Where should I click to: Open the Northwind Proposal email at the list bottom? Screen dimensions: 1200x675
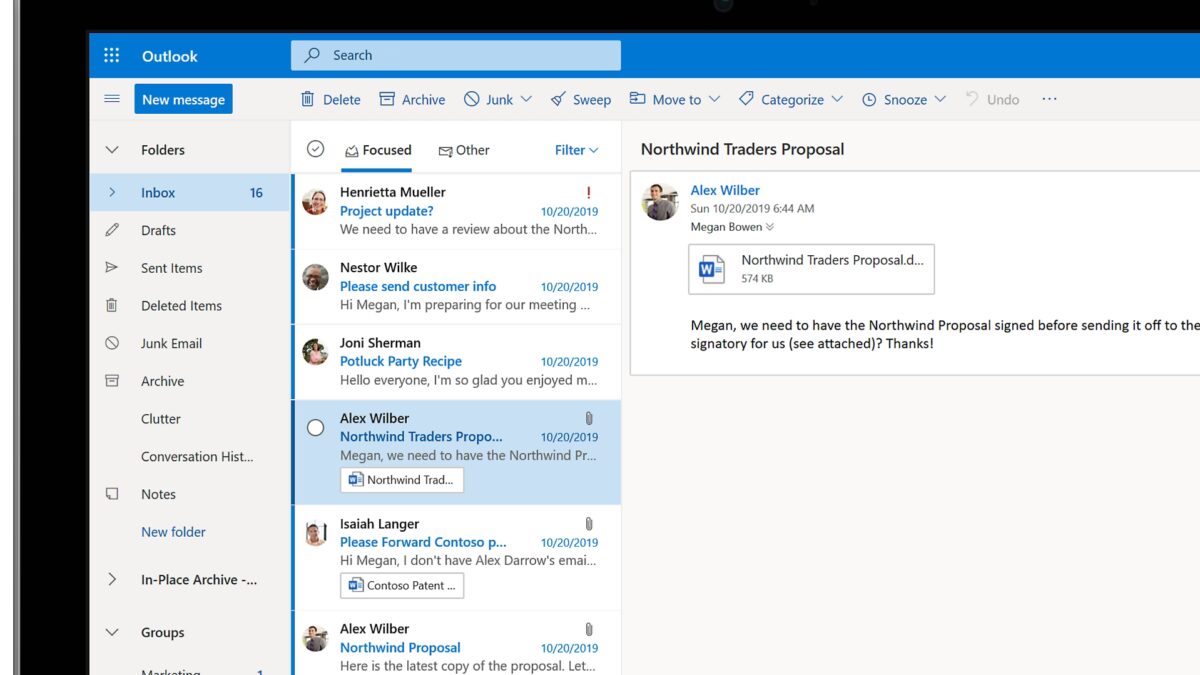tap(457, 643)
